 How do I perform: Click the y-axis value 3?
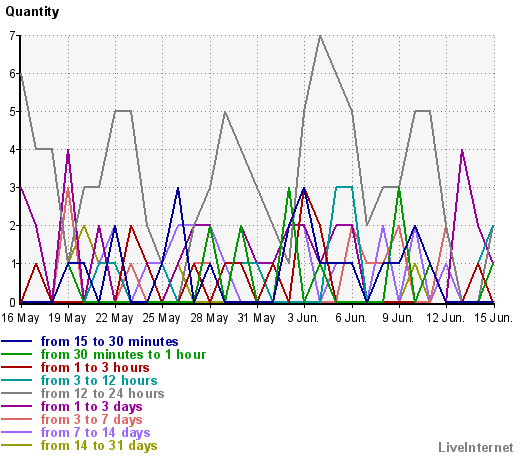pos(13,188)
